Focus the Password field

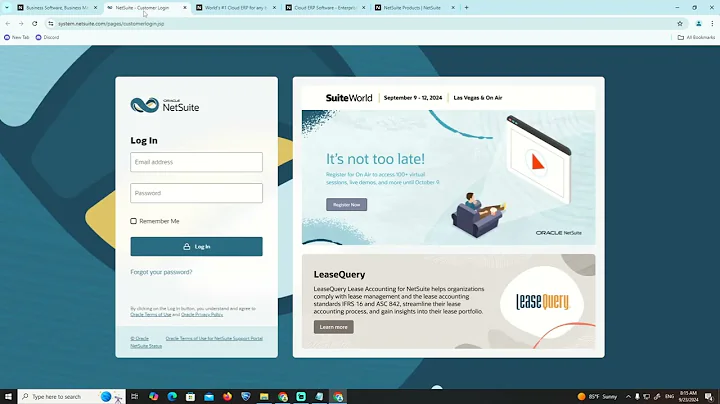point(197,193)
